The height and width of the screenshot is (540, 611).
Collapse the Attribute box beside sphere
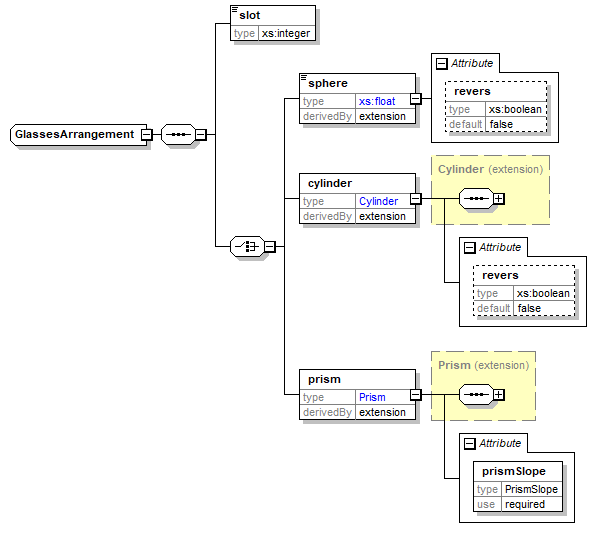click(x=441, y=63)
